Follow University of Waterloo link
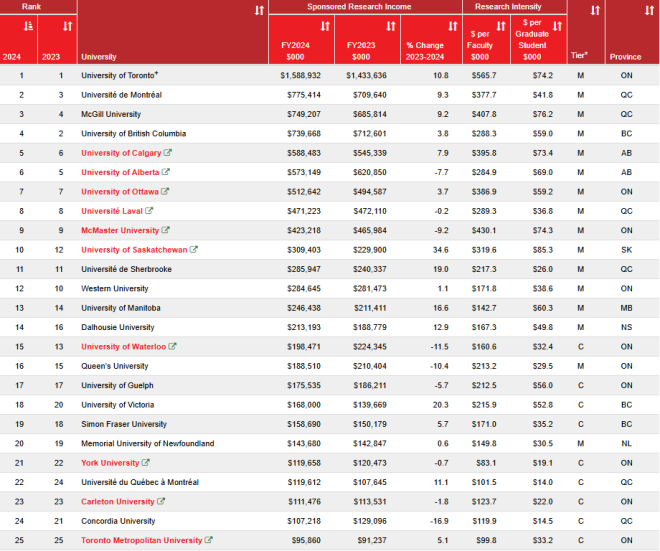660x551 pixels. click(122, 347)
